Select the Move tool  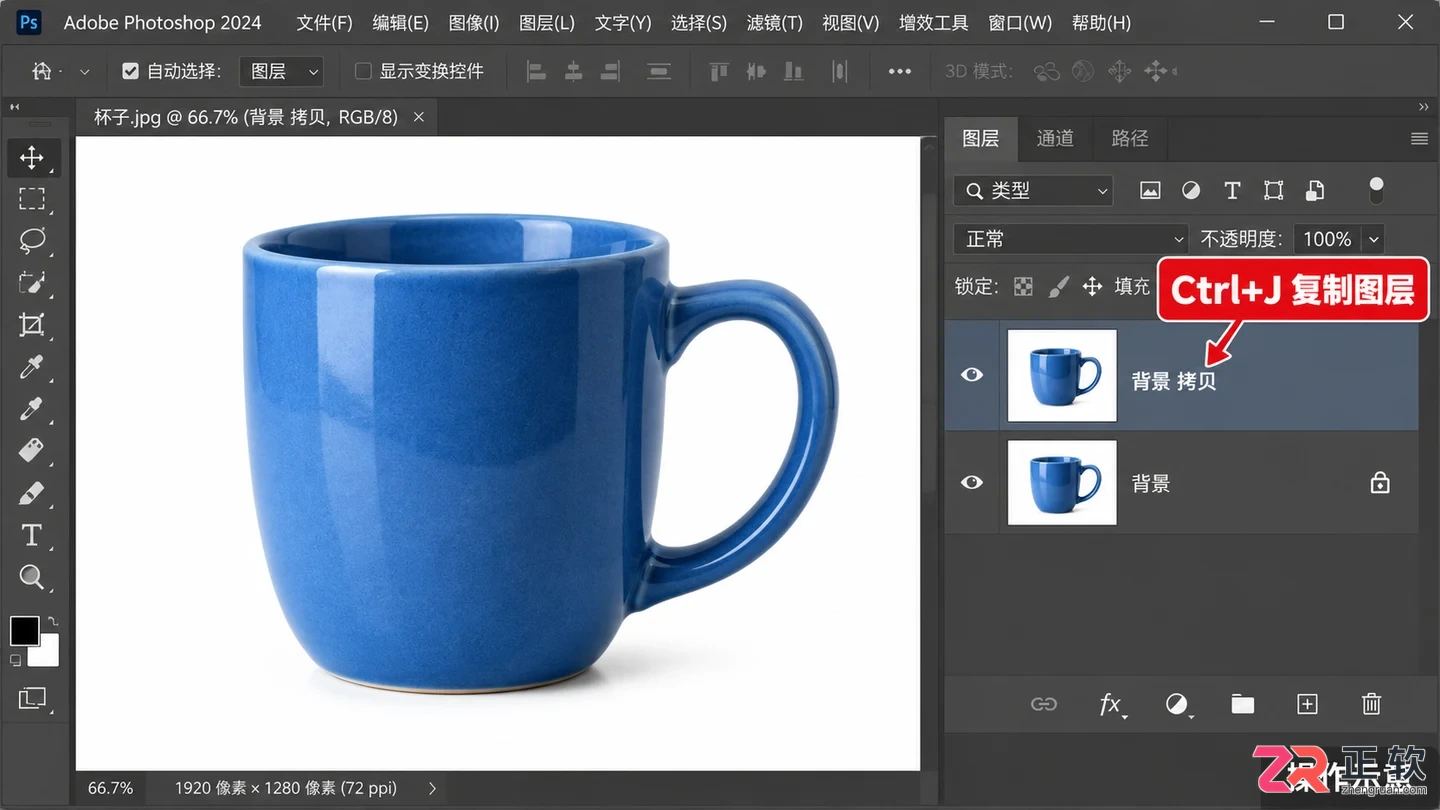point(32,157)
